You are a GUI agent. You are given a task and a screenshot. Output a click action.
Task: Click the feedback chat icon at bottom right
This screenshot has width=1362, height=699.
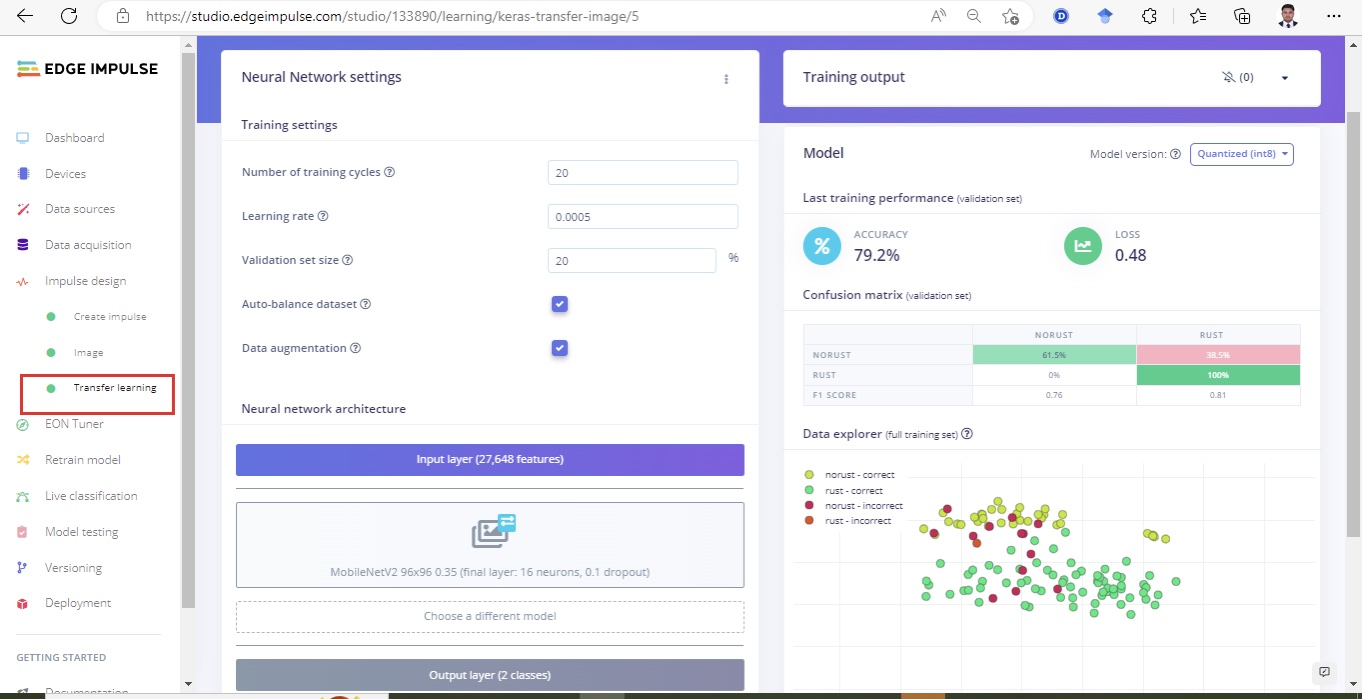tap(1324, 671)
